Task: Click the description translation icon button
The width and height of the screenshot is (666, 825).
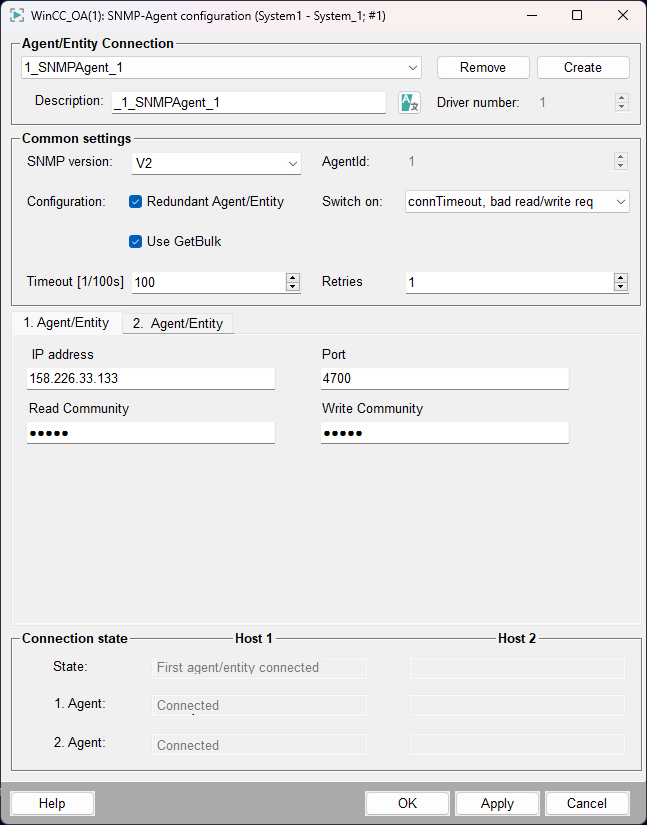Action: [409, 102]
